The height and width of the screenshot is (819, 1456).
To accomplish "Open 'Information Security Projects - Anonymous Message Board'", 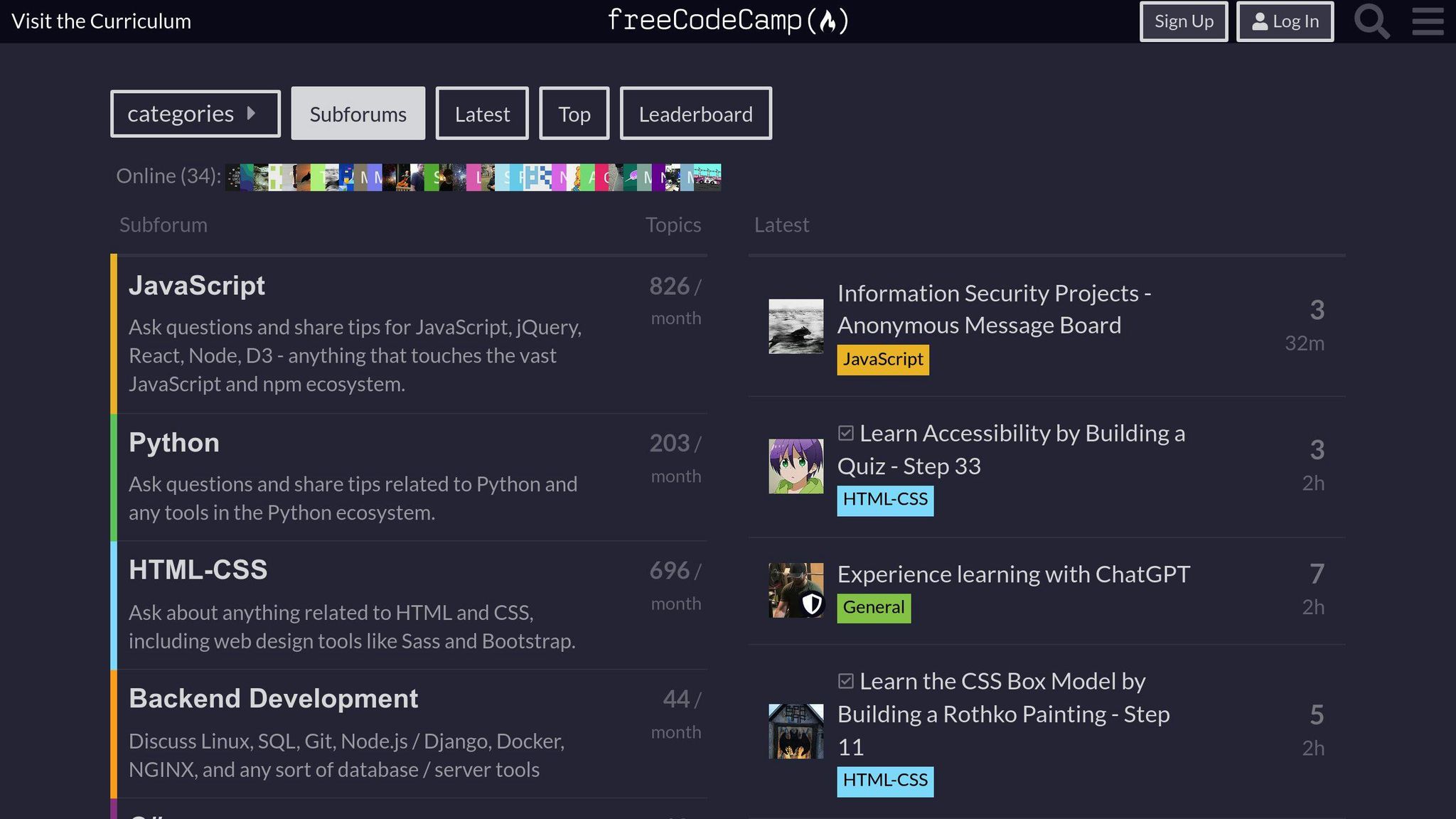I will pos(995,309).
